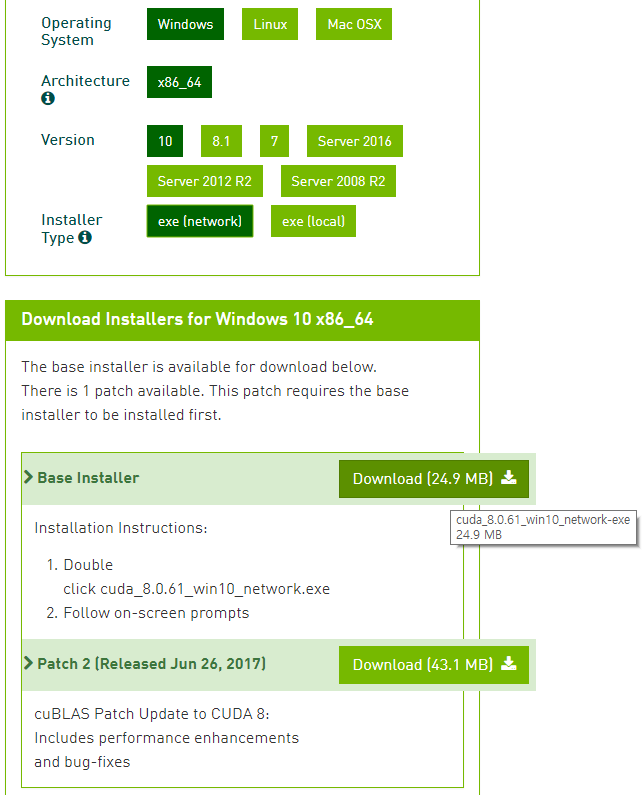Select Server 2012 R2 version
Image resolution: width=643 pixels, height=795 pixels.
click(x=205, y=181)
